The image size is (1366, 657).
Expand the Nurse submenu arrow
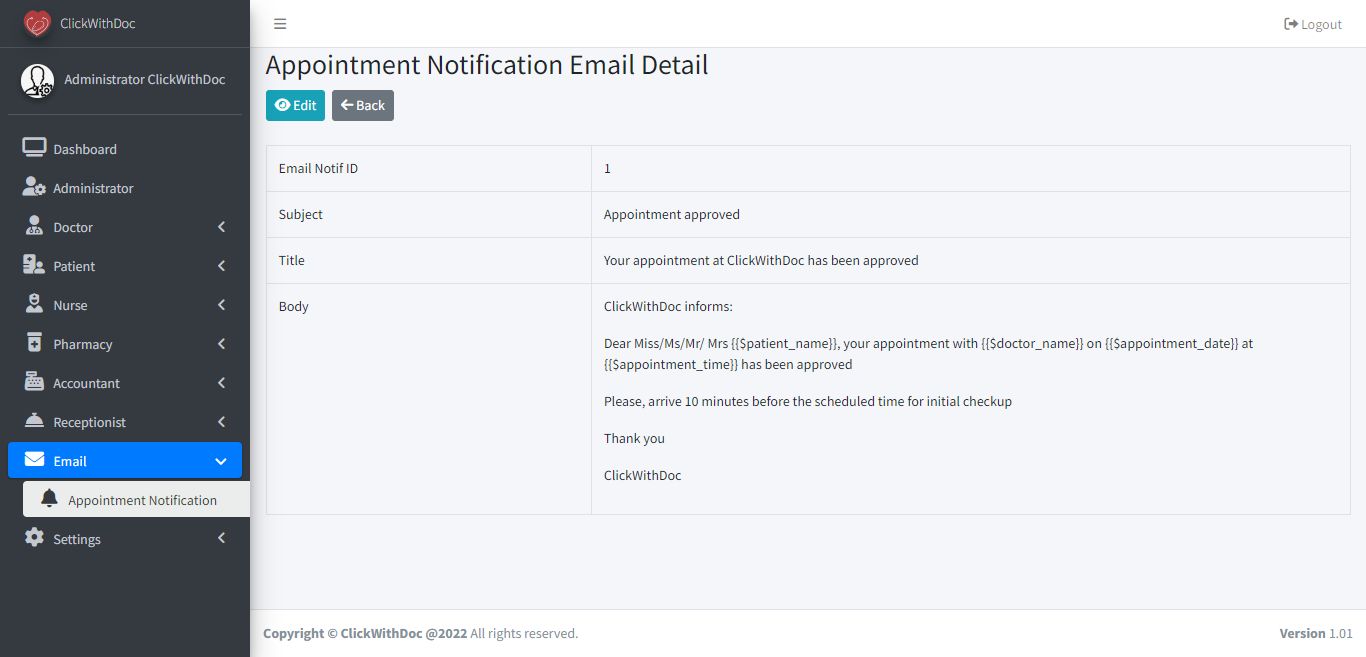tap(221, 305)
